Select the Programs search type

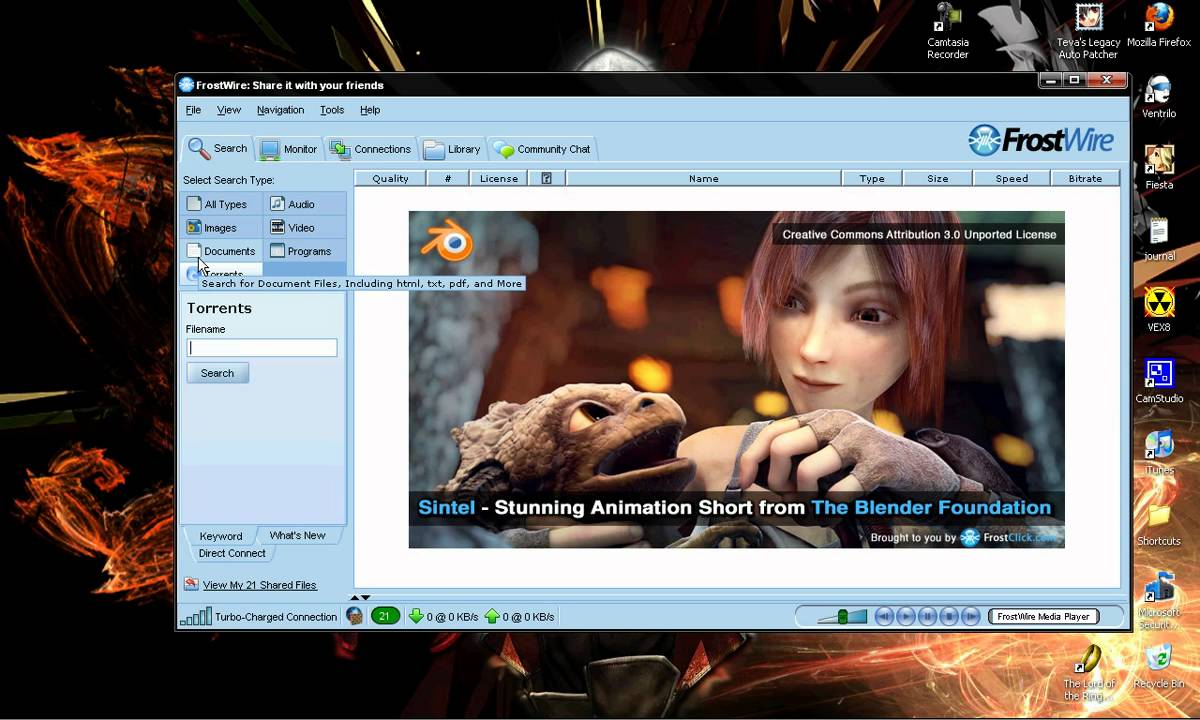pyautogui.click(x=305, y=251)
